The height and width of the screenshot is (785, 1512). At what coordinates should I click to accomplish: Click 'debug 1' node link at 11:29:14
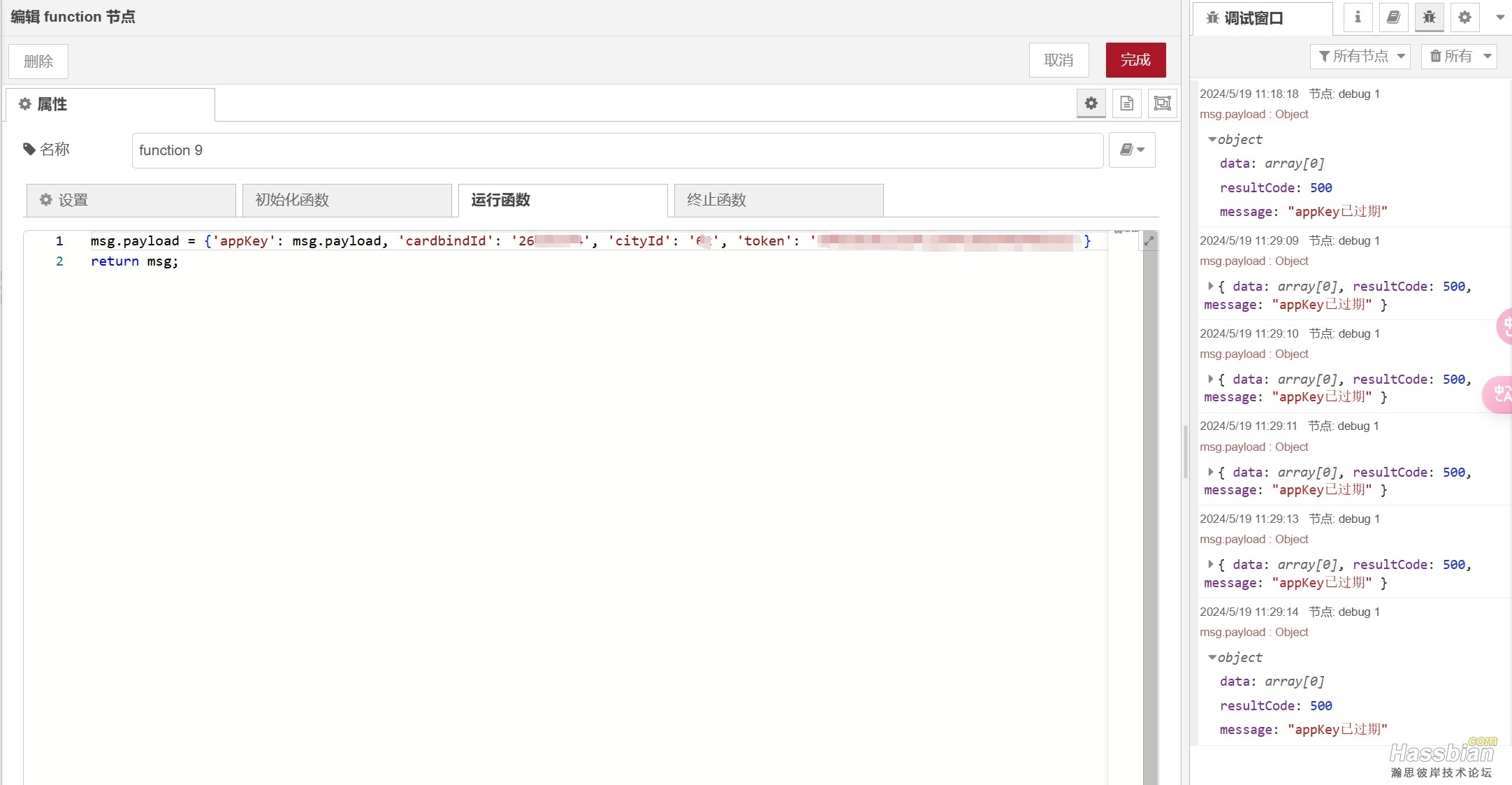(x=1344, y=612)
